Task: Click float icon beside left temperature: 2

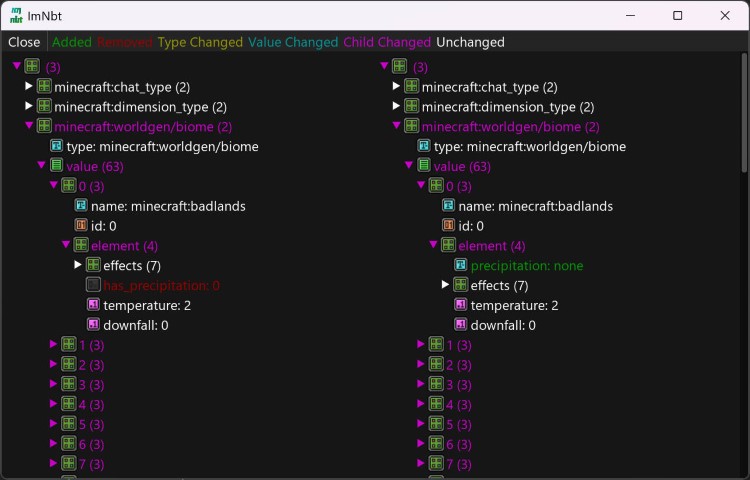Action: (x=93, y=304)
